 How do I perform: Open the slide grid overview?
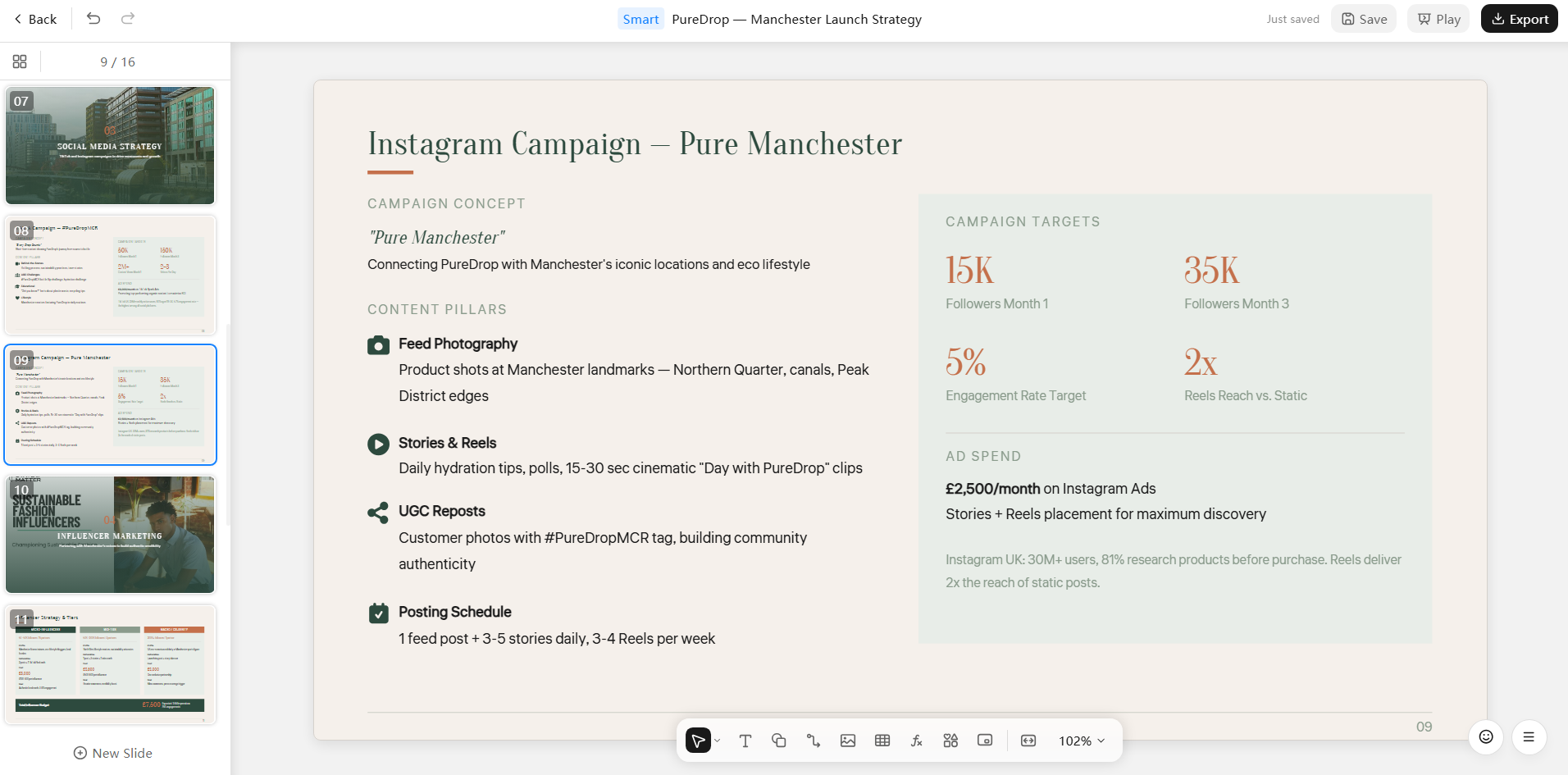(x=20, y=62)
